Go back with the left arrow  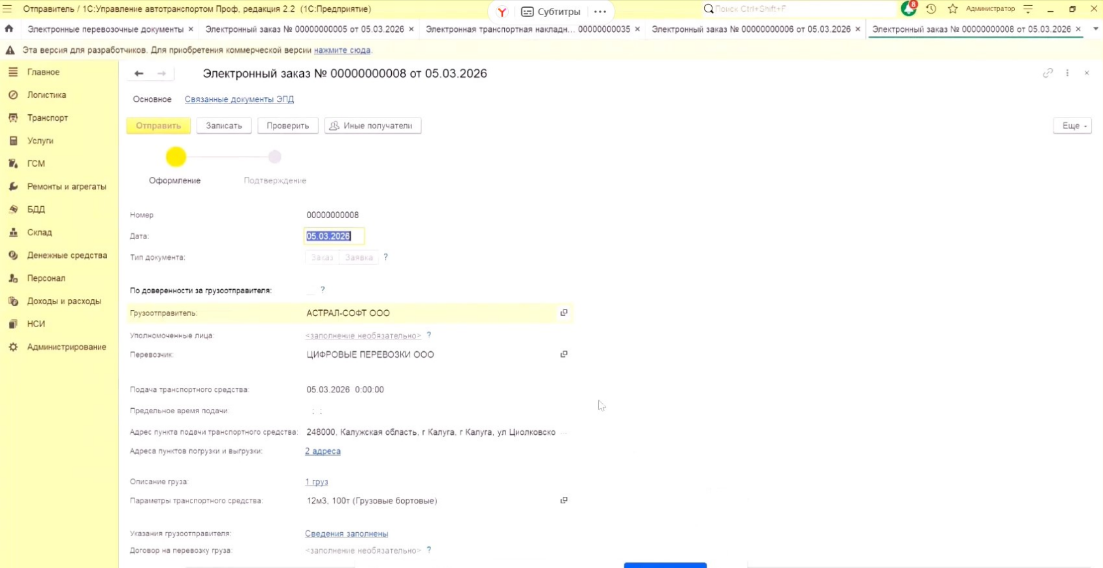(x=140, y=74)
